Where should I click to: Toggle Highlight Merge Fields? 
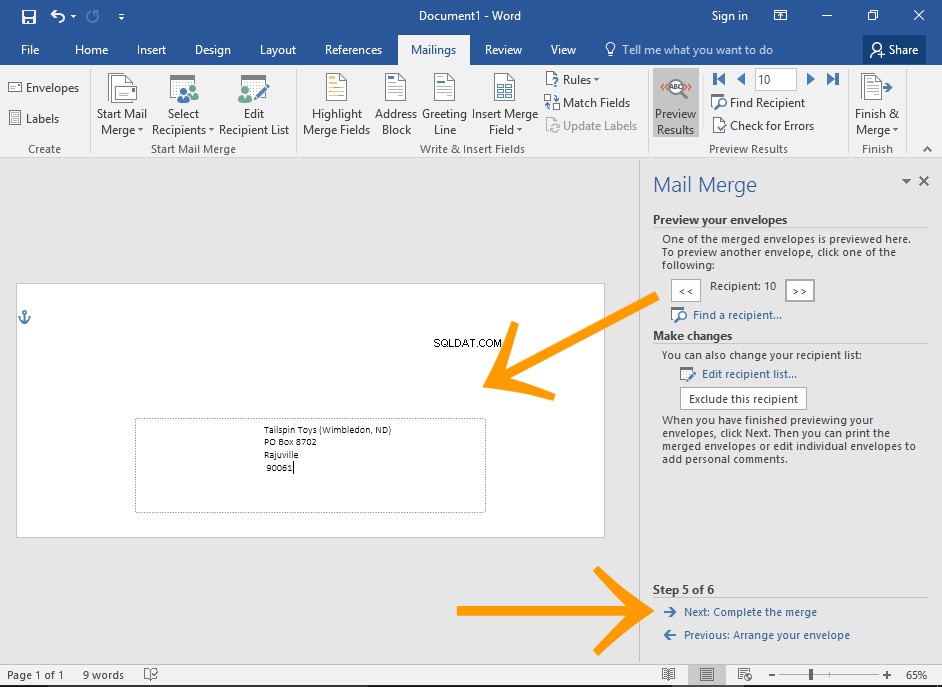336,104
